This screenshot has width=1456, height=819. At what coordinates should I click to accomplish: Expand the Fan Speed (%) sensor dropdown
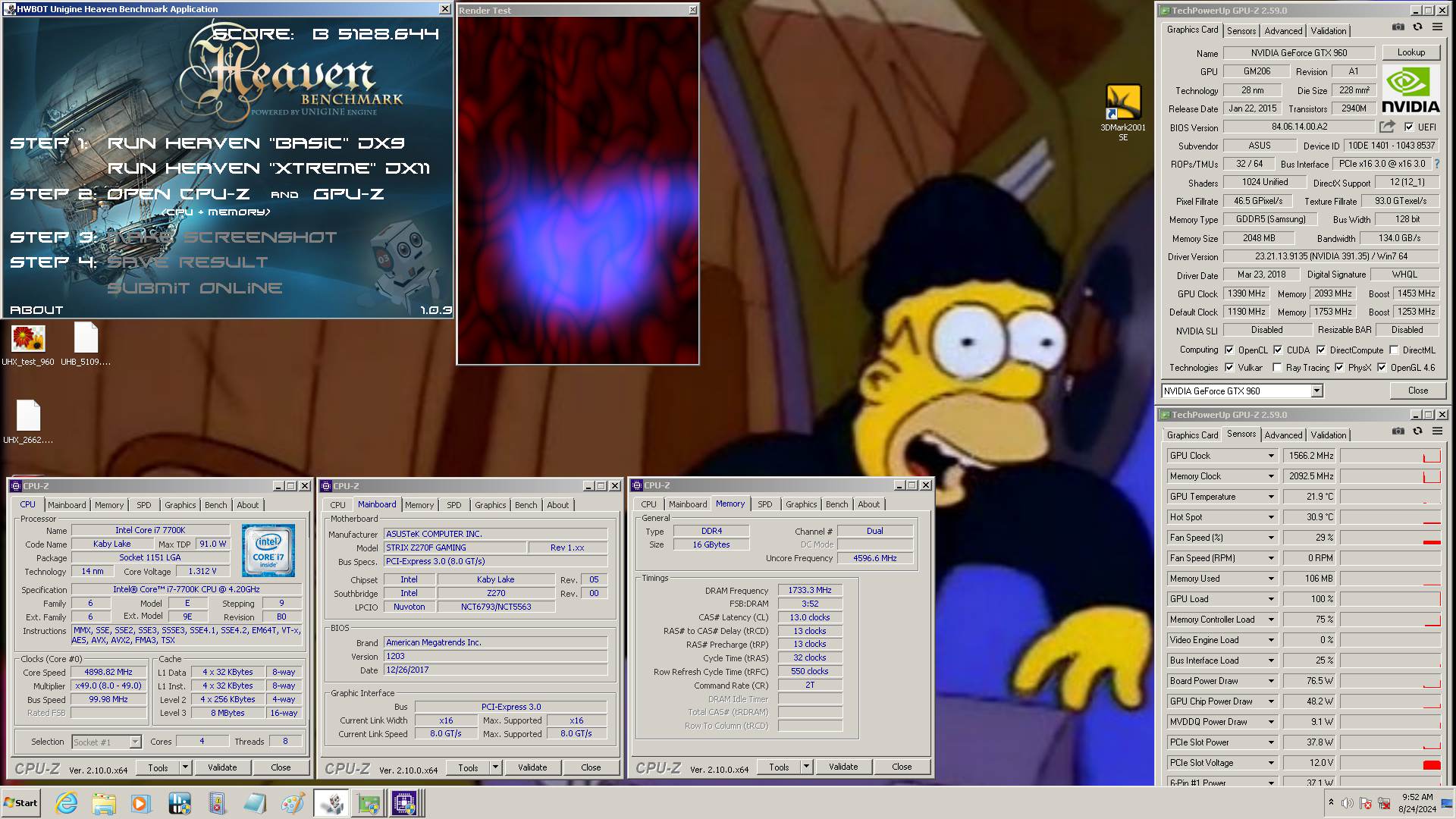click(1271, 538)
